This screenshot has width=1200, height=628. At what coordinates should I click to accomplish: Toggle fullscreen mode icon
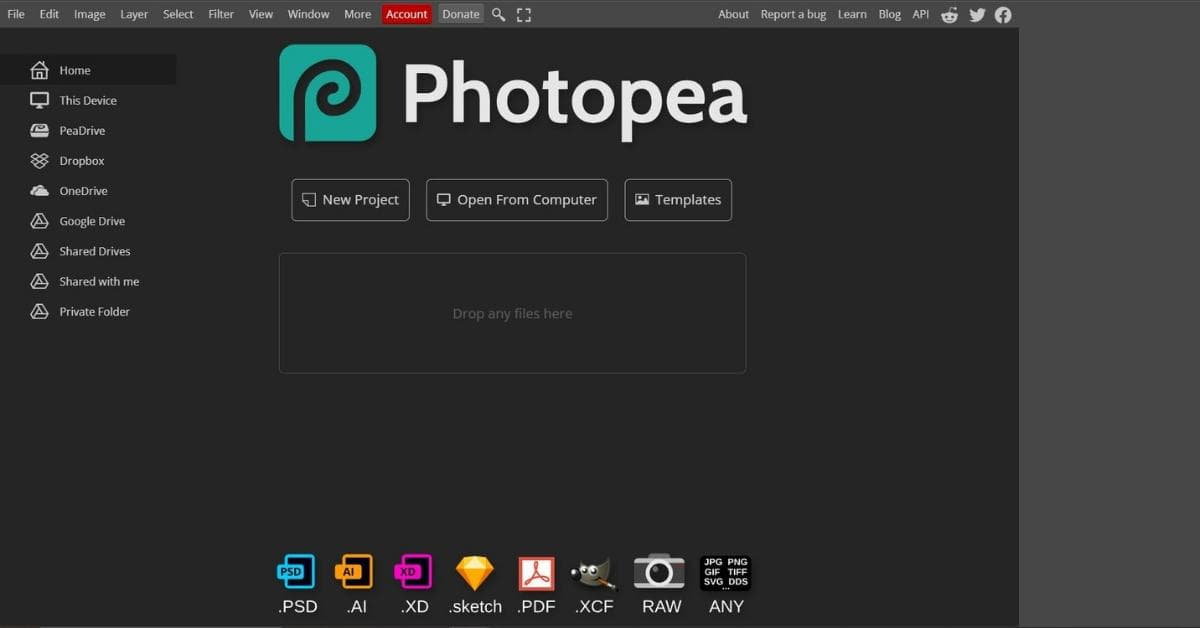[x=524, y=14]
